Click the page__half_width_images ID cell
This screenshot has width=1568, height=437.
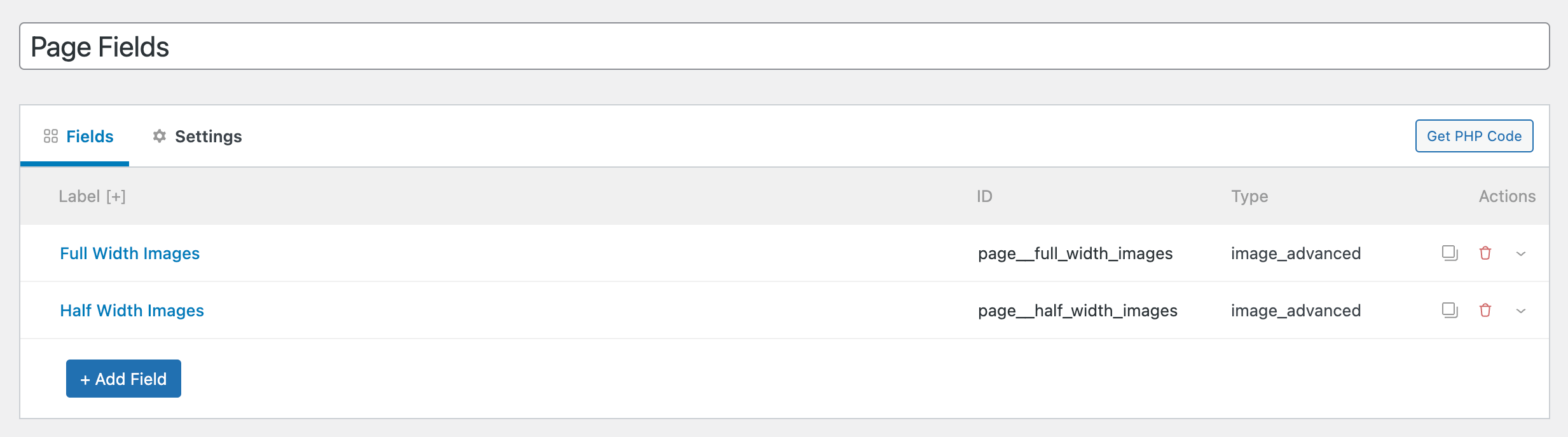coord(1078,311)
